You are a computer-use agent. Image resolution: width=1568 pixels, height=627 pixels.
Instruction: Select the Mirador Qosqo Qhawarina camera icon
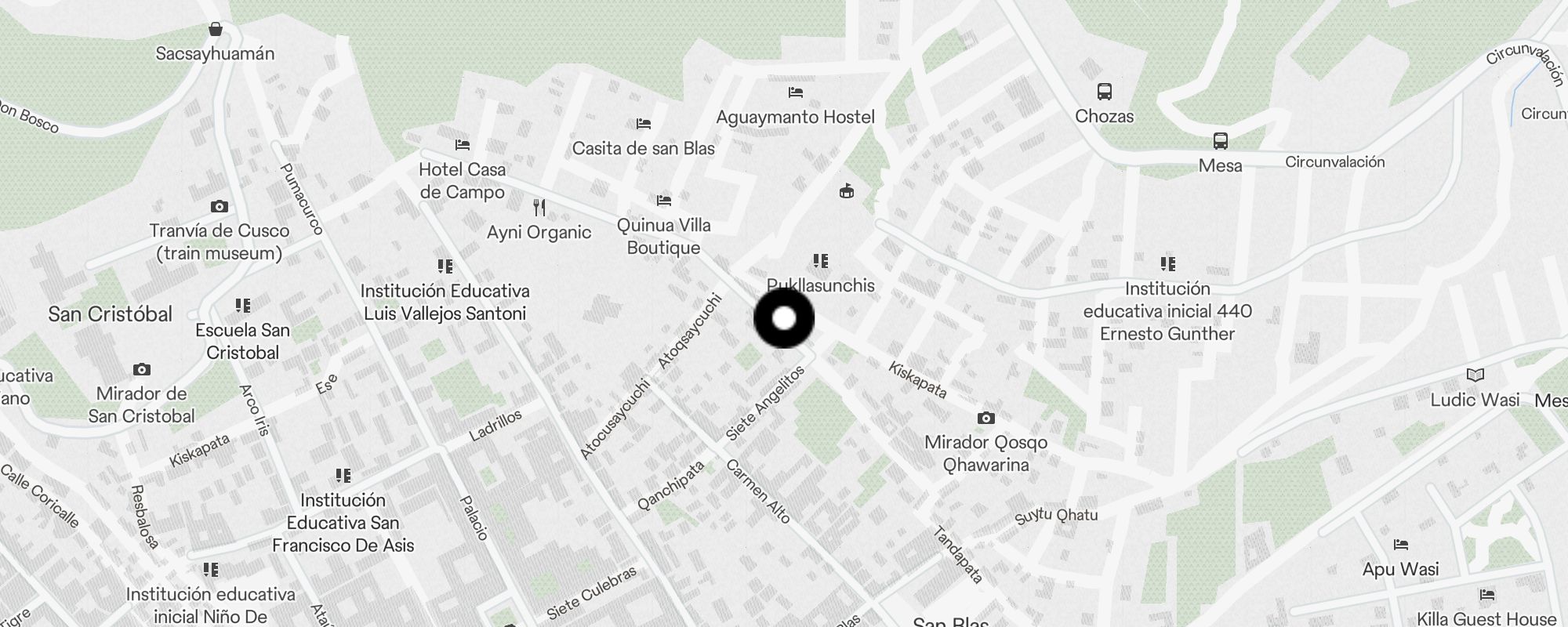pos(986,418)
